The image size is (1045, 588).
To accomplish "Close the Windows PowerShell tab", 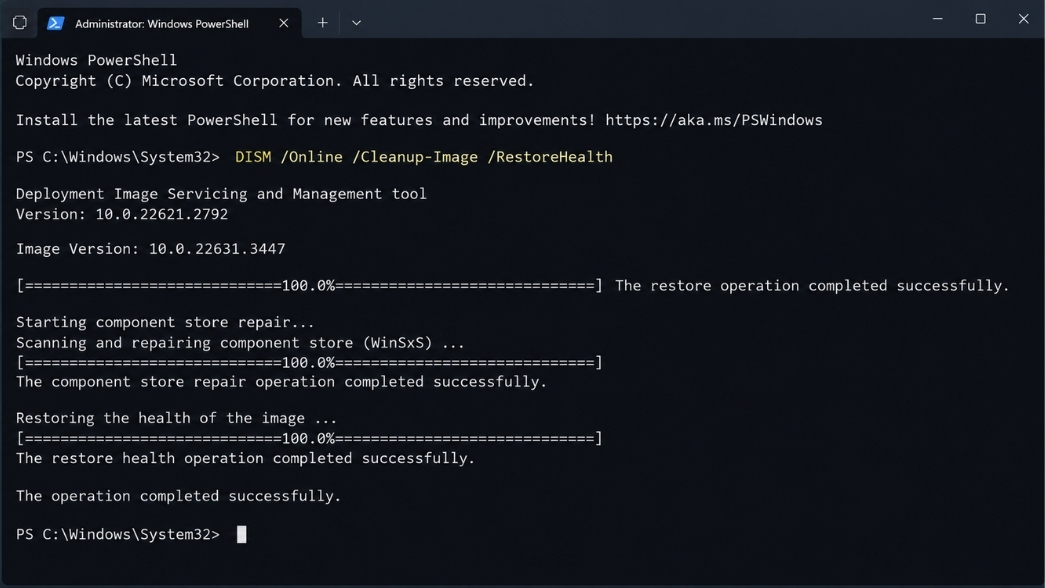I will pyautogui.click(x=283, y=23).
